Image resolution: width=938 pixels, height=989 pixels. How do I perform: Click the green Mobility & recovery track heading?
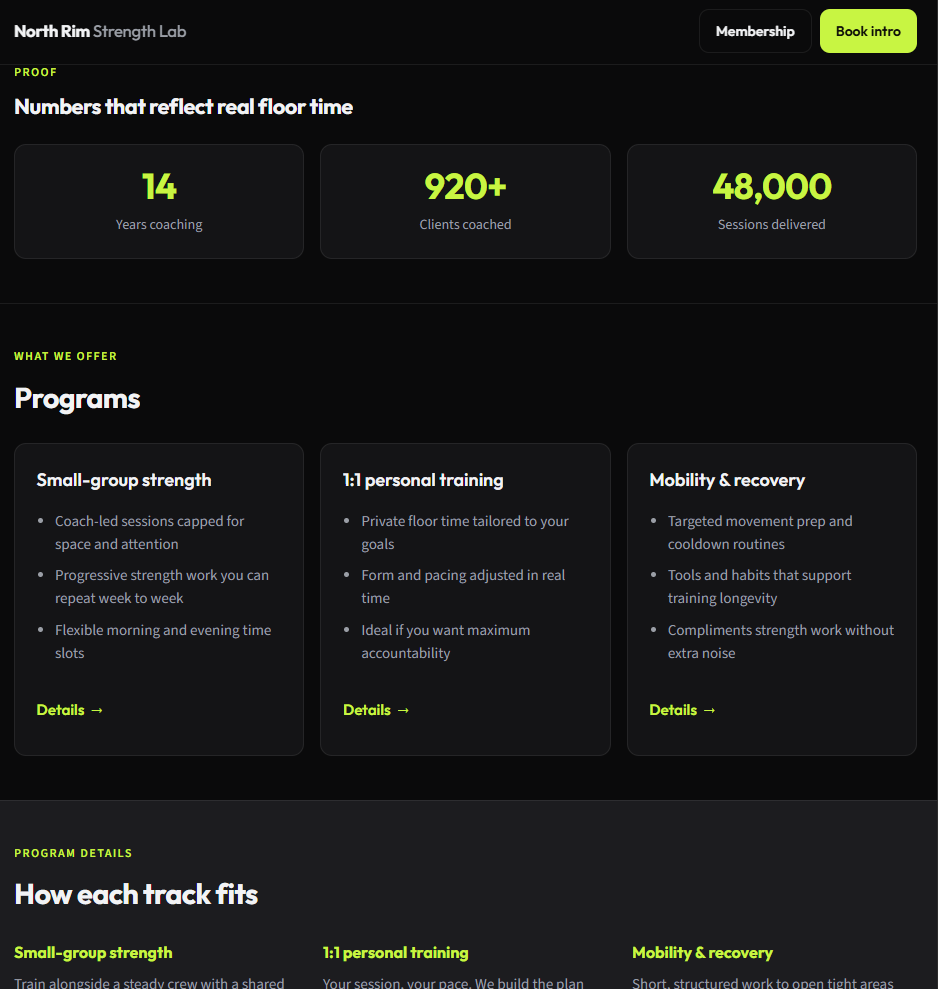[x=702, y=953]
